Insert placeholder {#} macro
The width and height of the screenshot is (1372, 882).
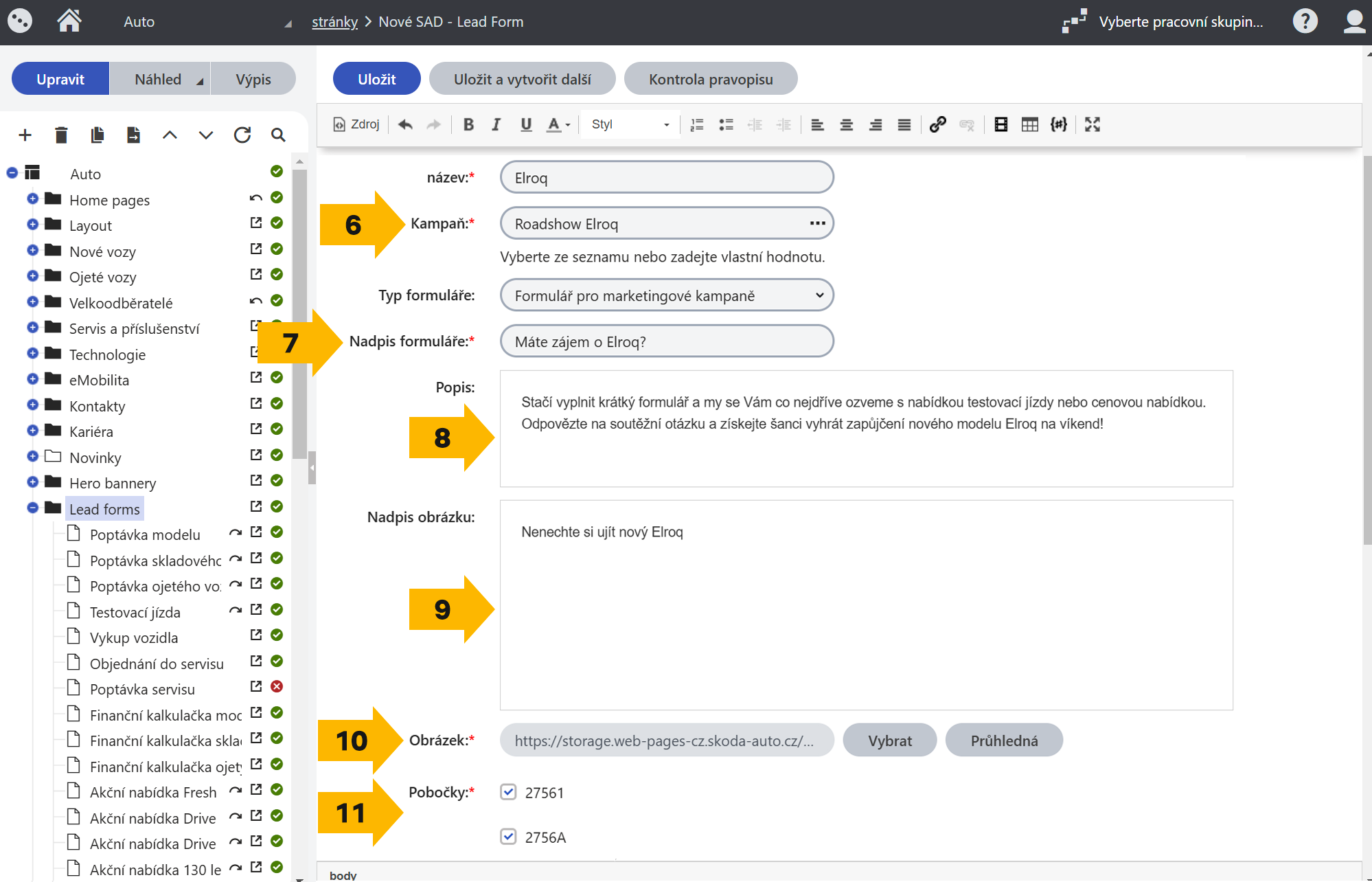[x=1059, y=124]
